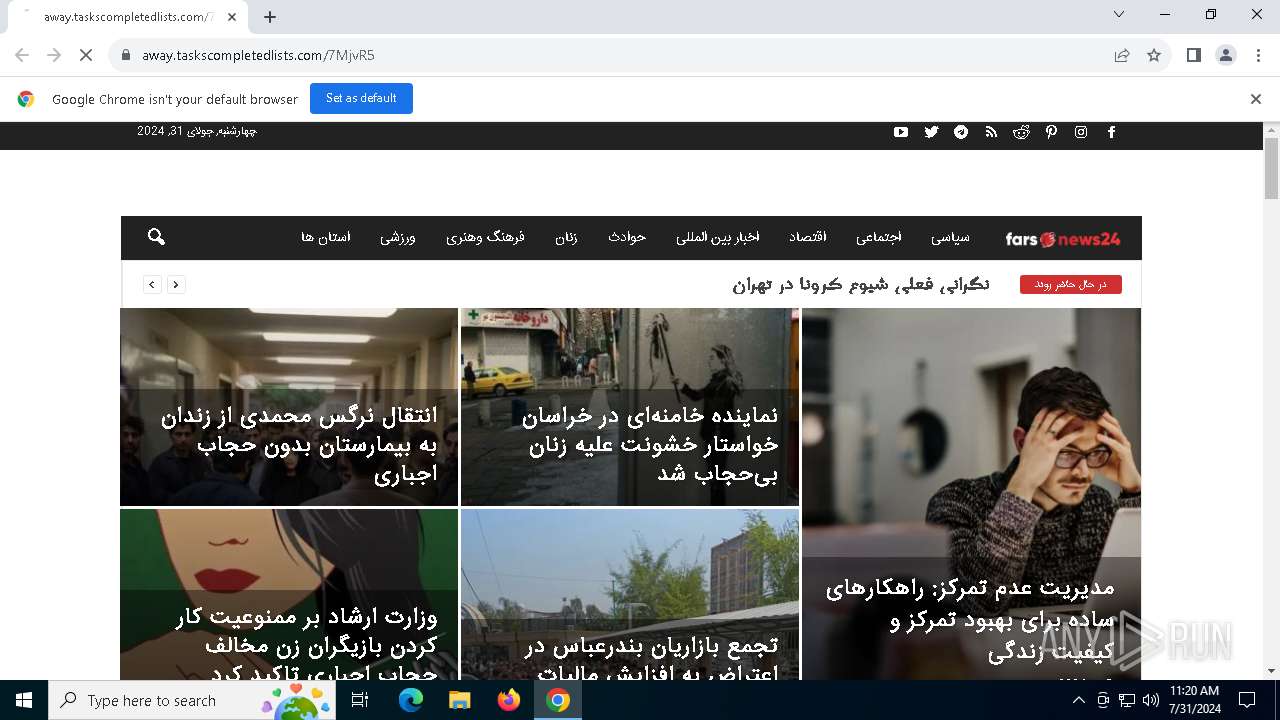The height and width of the screenshot is (720, 1280).
Task: Click the date text چهارشنبه جولای 31, 2024
Action: click(197, 131)
